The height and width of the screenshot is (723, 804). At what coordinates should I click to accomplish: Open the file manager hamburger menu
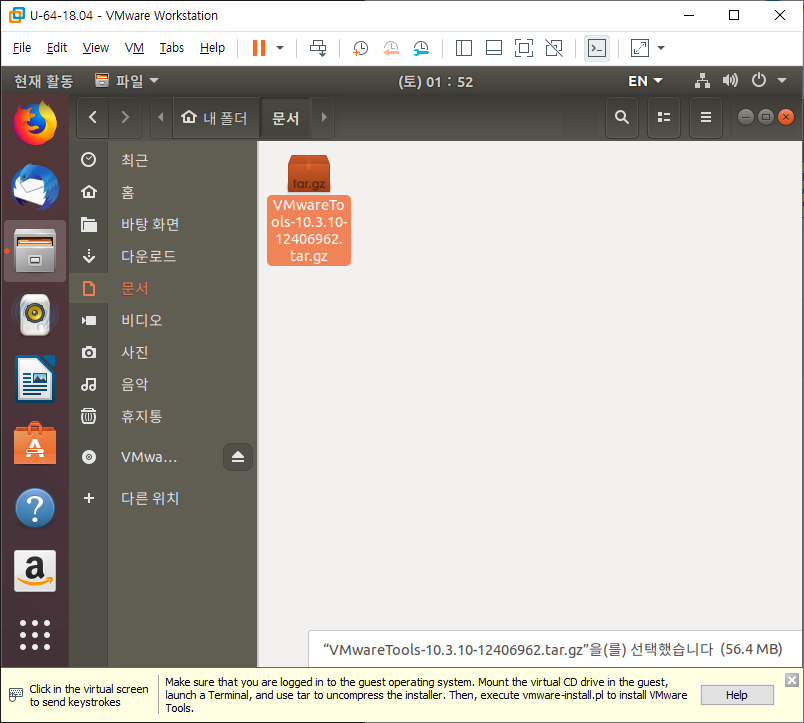point(706,117)
